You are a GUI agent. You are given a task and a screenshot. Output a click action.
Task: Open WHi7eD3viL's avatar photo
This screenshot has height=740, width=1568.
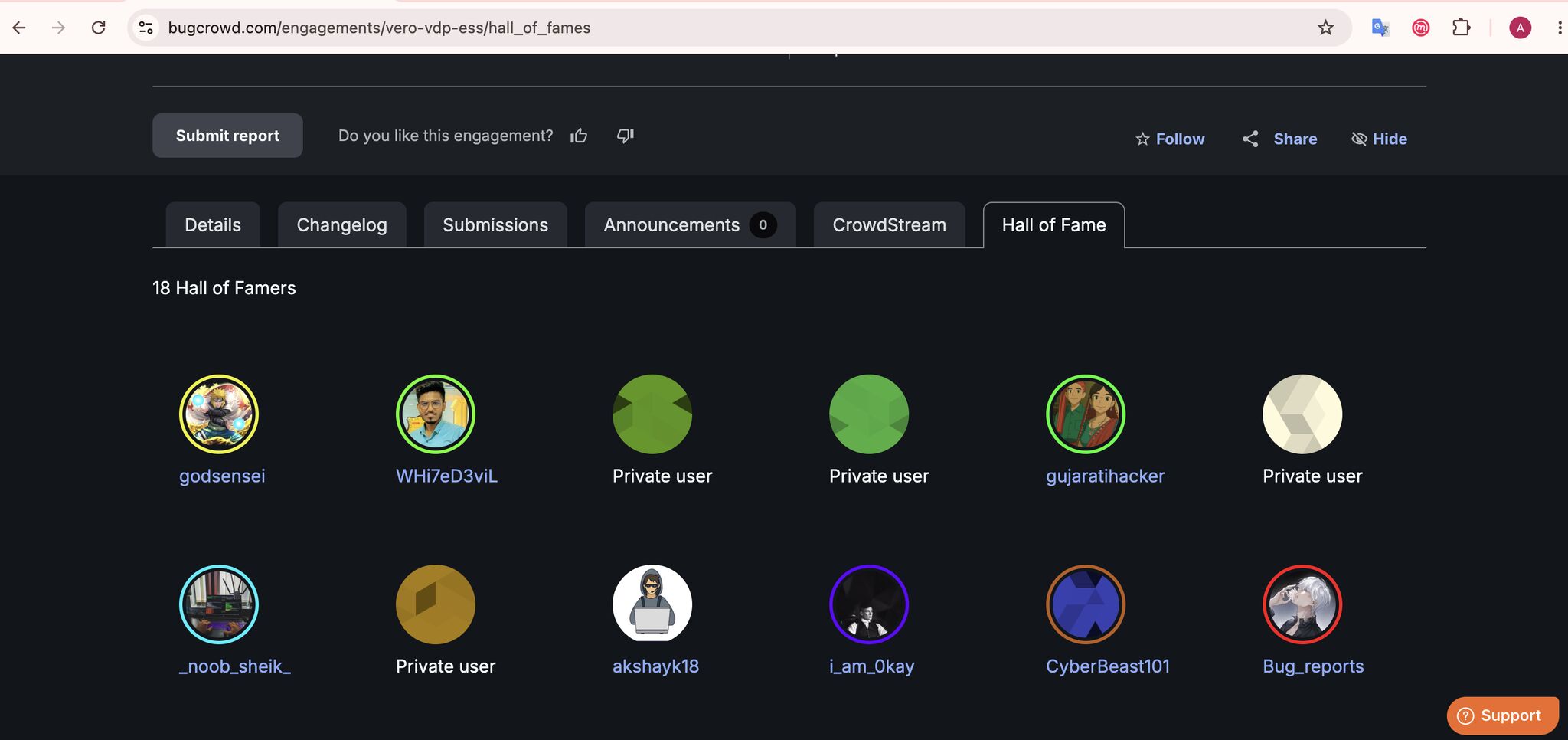click(436, 414)
